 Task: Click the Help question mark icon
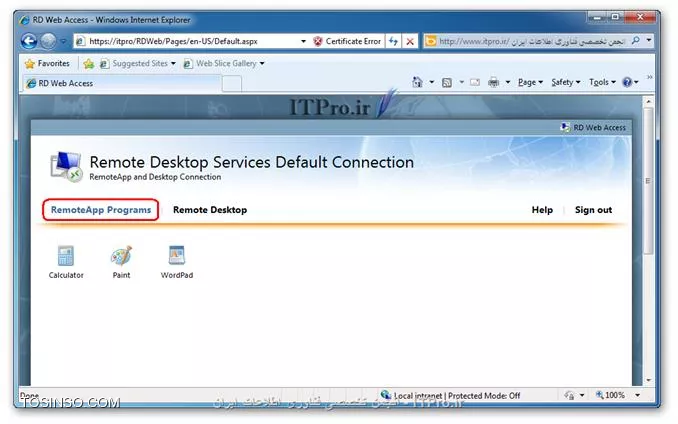click(x=627, y=82)
